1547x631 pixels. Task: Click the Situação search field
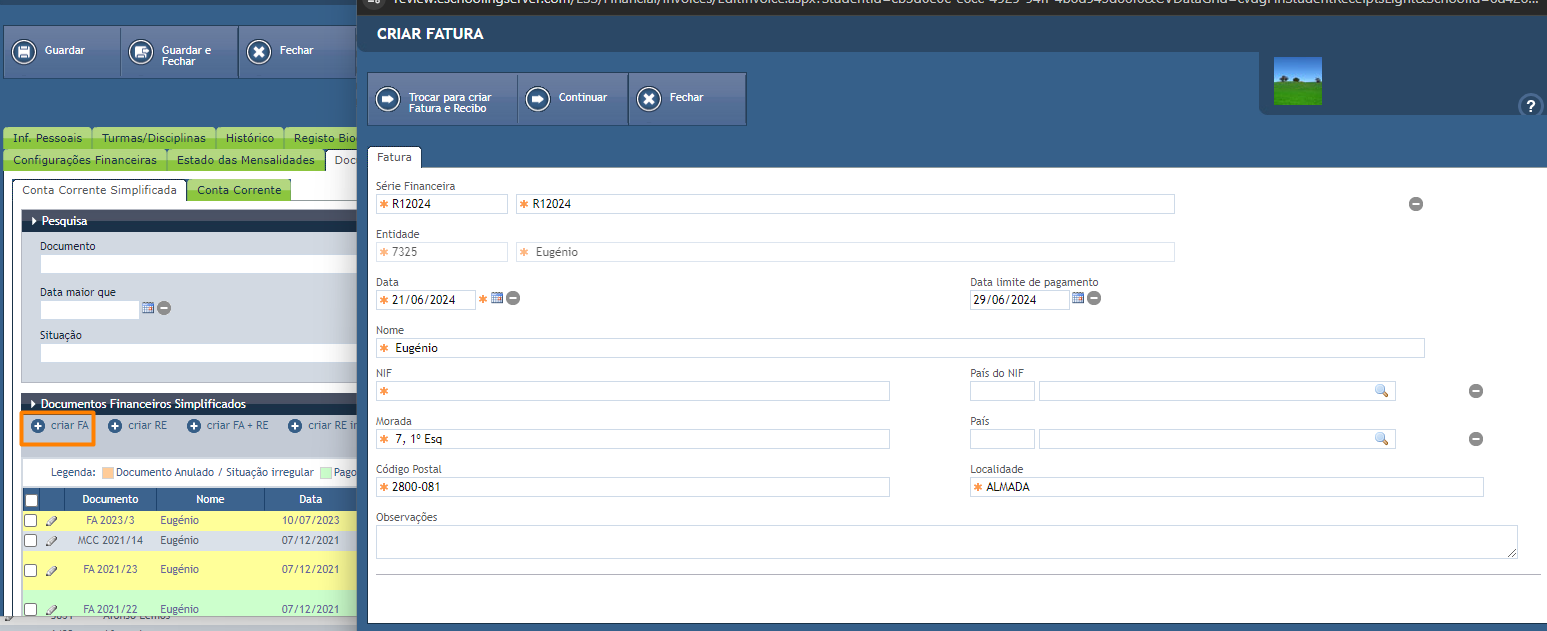(198, 352)
